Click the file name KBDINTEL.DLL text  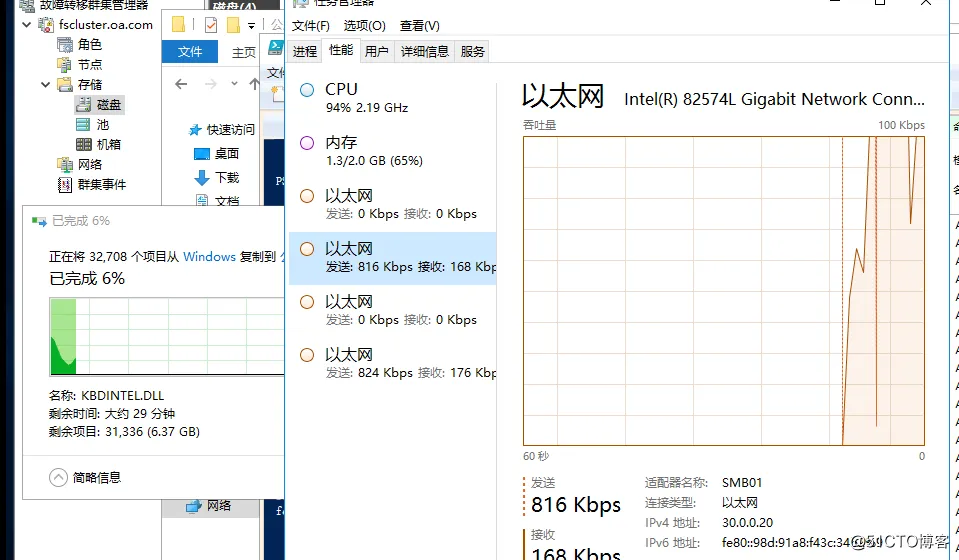click(x=122, y=396)
